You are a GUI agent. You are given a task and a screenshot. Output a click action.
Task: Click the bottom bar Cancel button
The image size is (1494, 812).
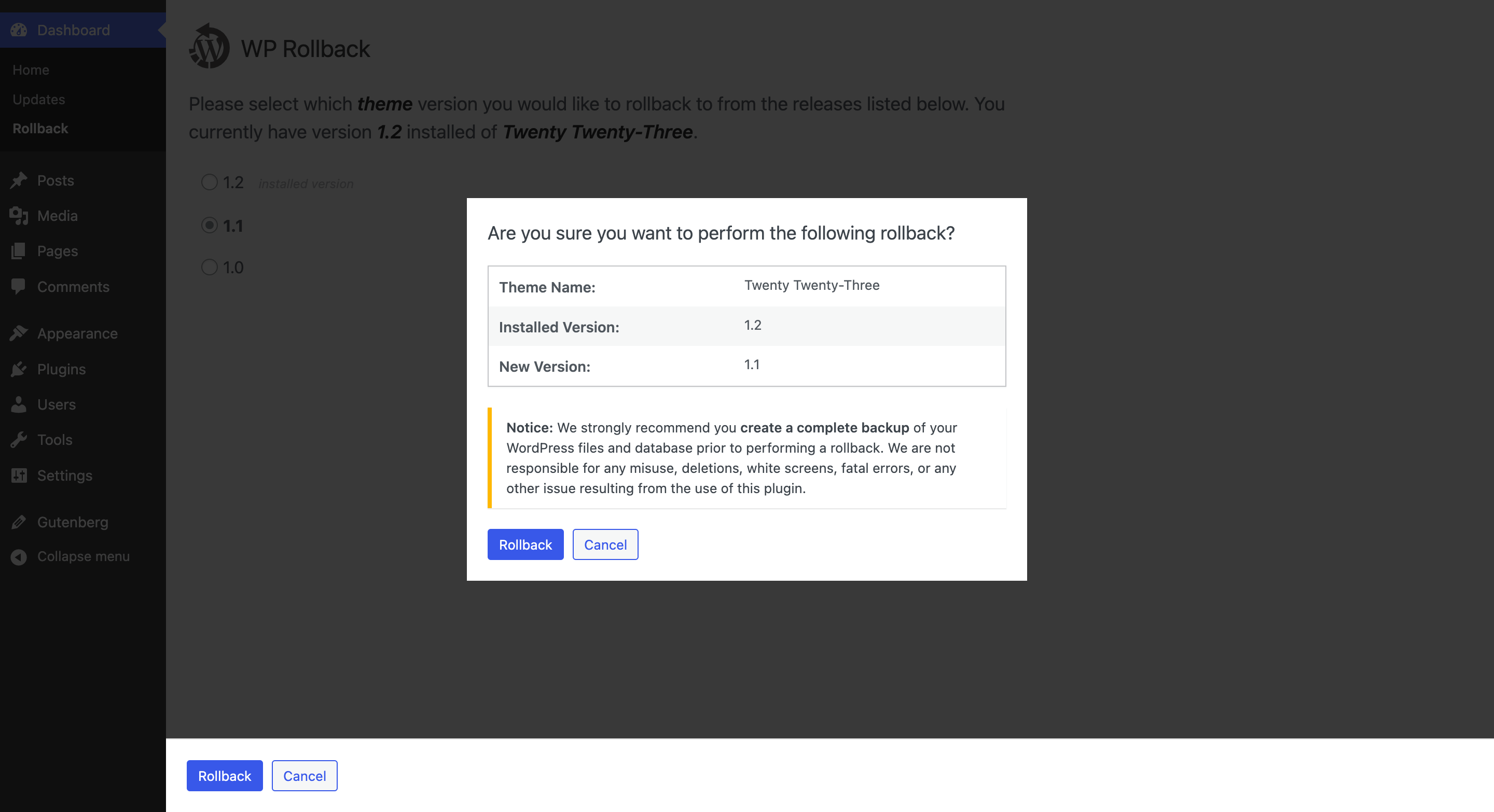pos(305,776)
